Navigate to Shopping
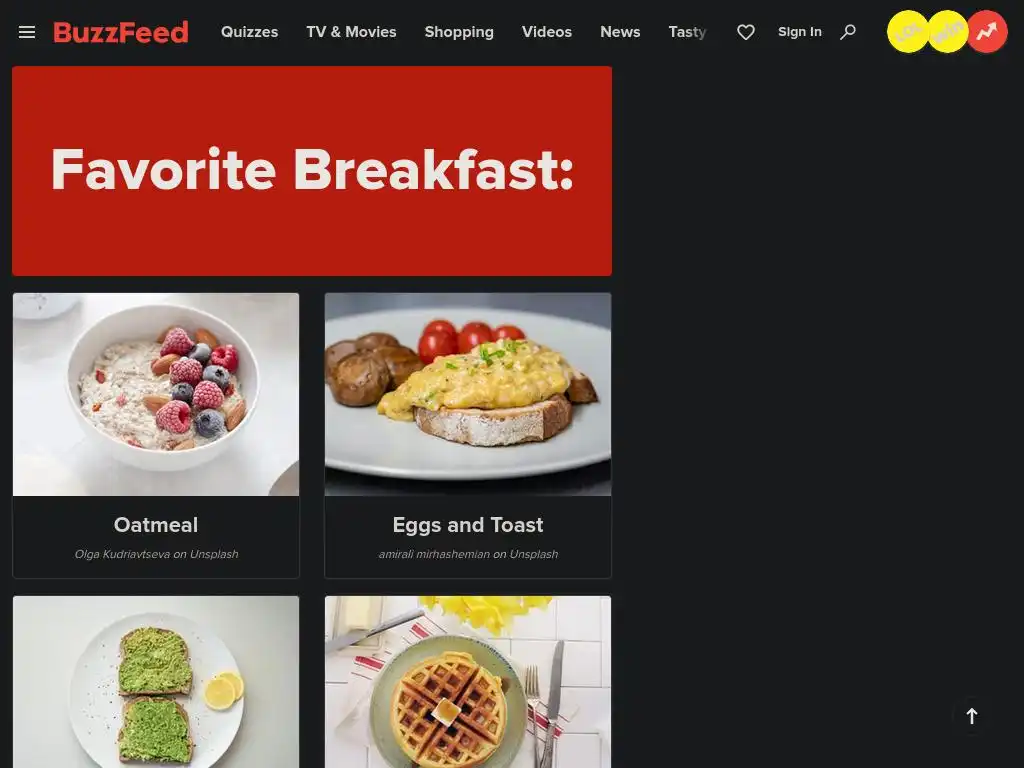The width and height of the screenshot is (1024, 768). pyautogui.click(x=459, y=32)
